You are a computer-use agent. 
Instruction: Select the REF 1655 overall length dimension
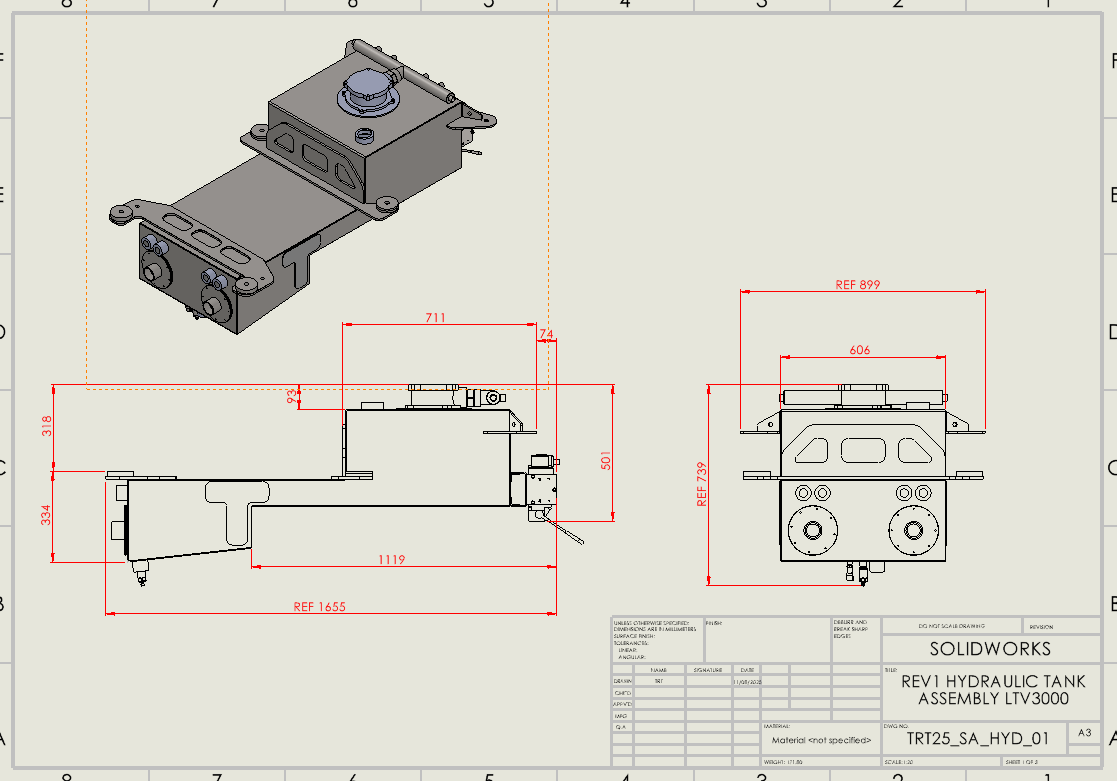[x=319, y=607]
